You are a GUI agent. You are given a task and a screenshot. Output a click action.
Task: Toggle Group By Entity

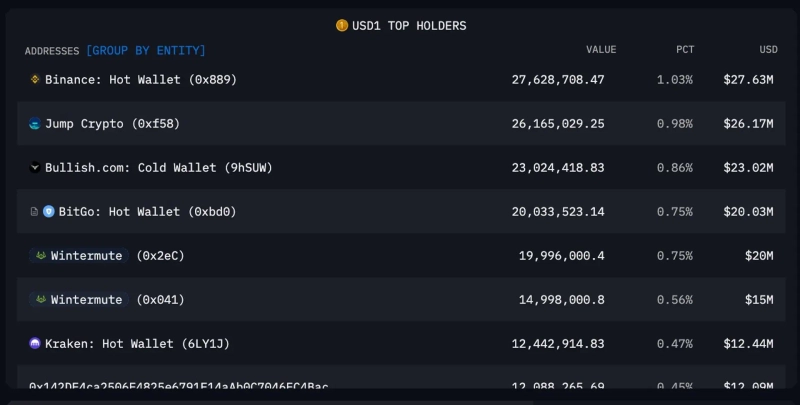pos(146,51)
